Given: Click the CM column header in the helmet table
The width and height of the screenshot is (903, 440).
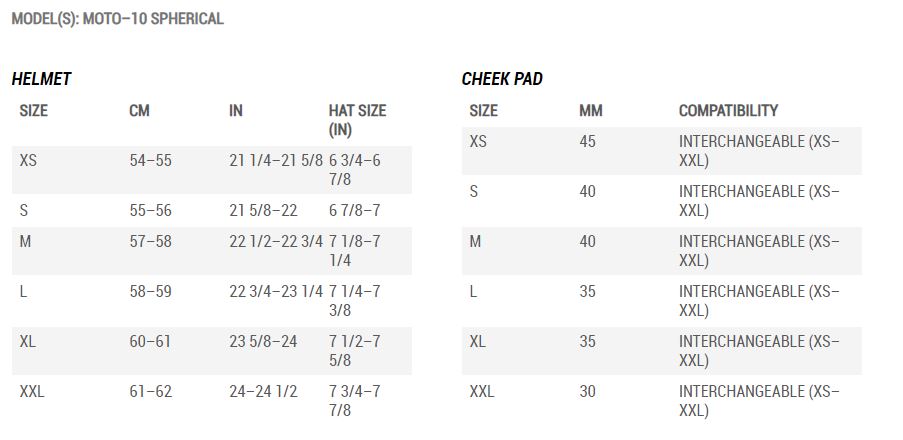Looking at the screenshot, I should 139,111.
